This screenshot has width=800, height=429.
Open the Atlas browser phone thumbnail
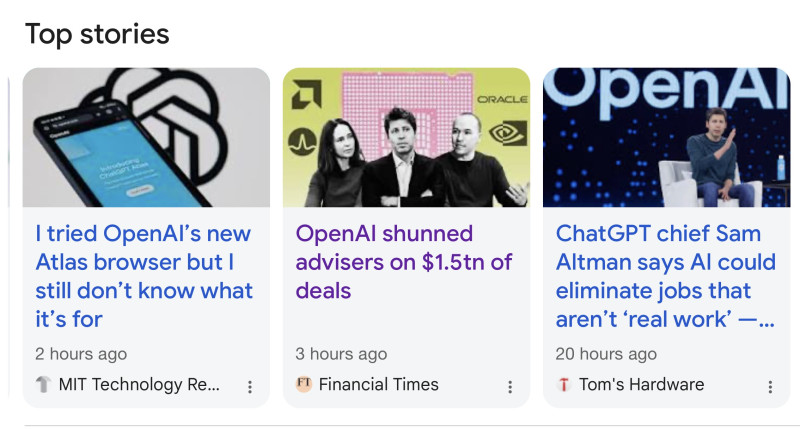pos(146,137)
